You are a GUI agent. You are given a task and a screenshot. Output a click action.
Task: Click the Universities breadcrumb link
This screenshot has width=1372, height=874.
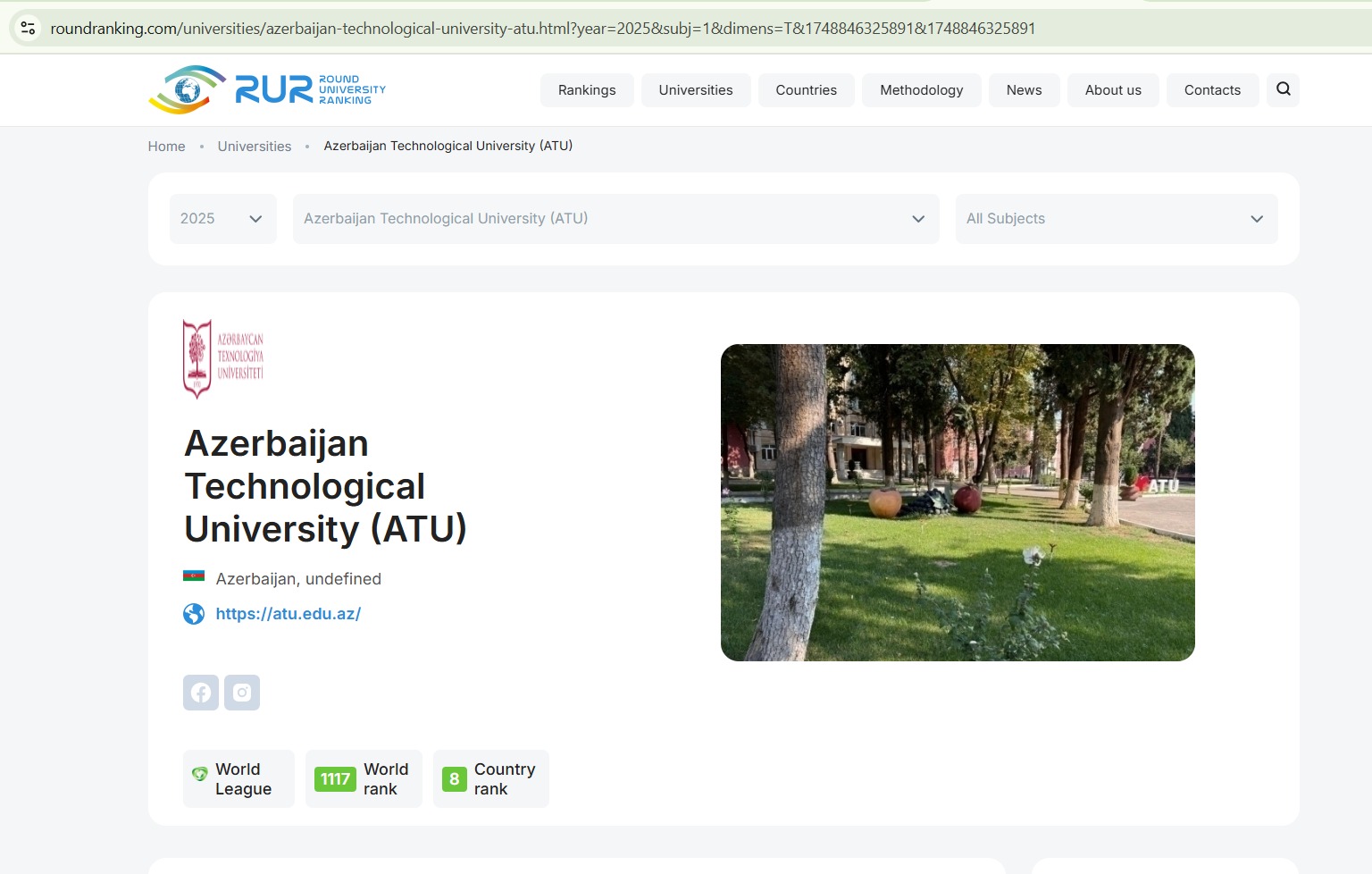pos(255,147)
